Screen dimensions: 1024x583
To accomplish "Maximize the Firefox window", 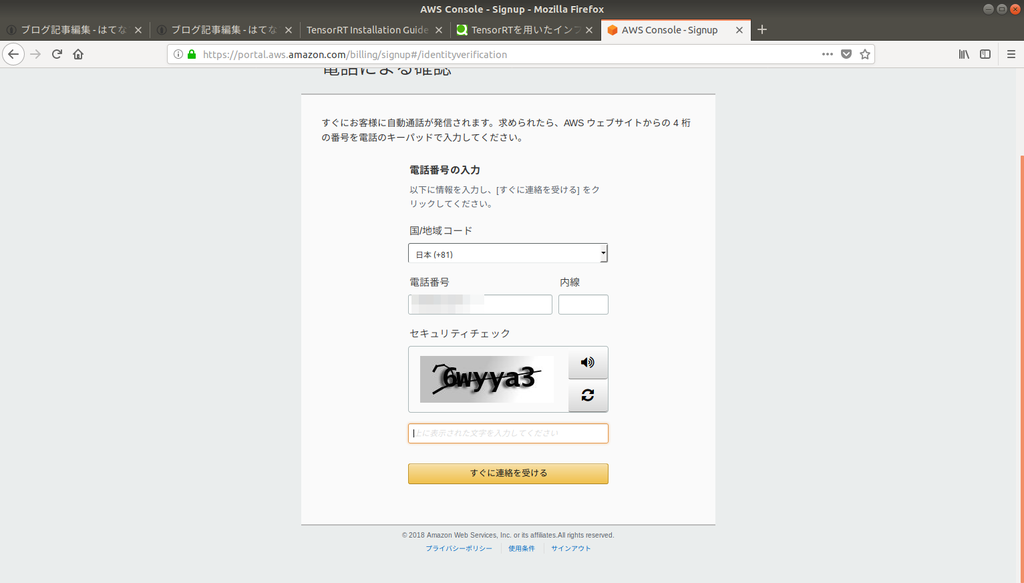I will pyautogui.click(x=1001, y=9).
